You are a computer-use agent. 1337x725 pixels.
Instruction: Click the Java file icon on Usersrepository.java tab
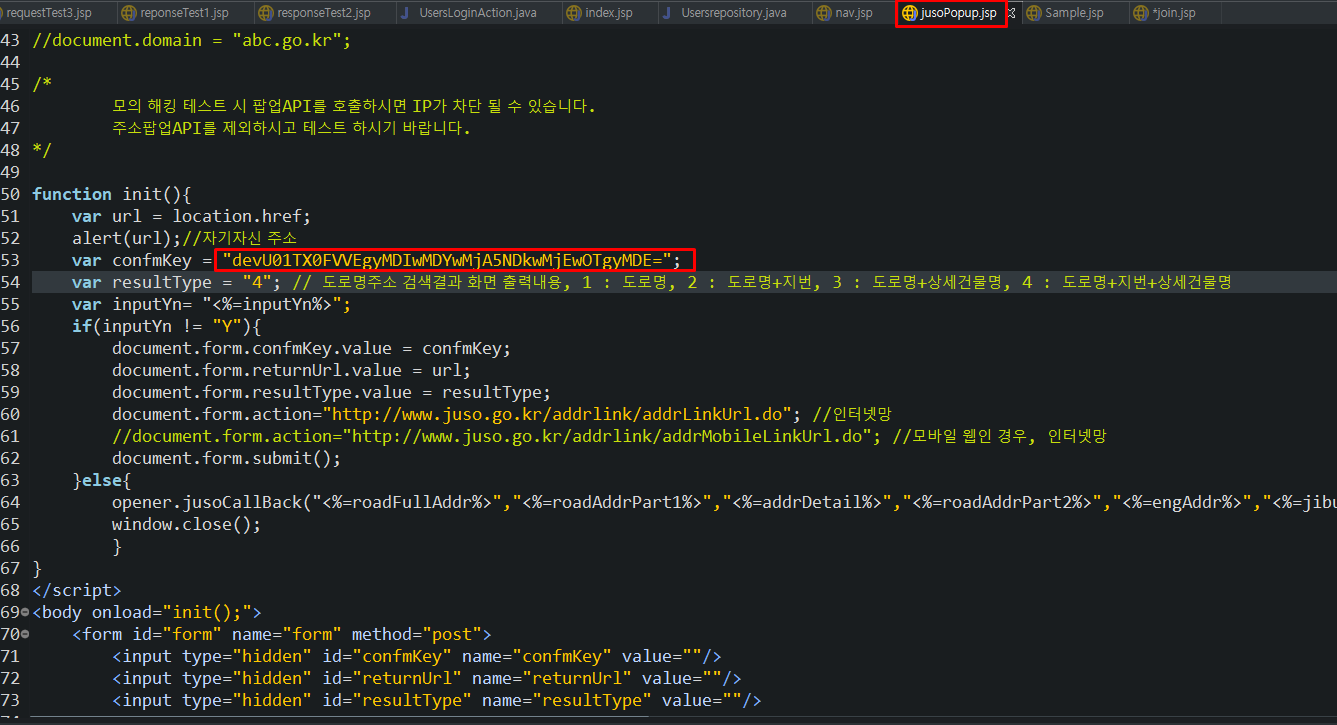pos(667,13)
